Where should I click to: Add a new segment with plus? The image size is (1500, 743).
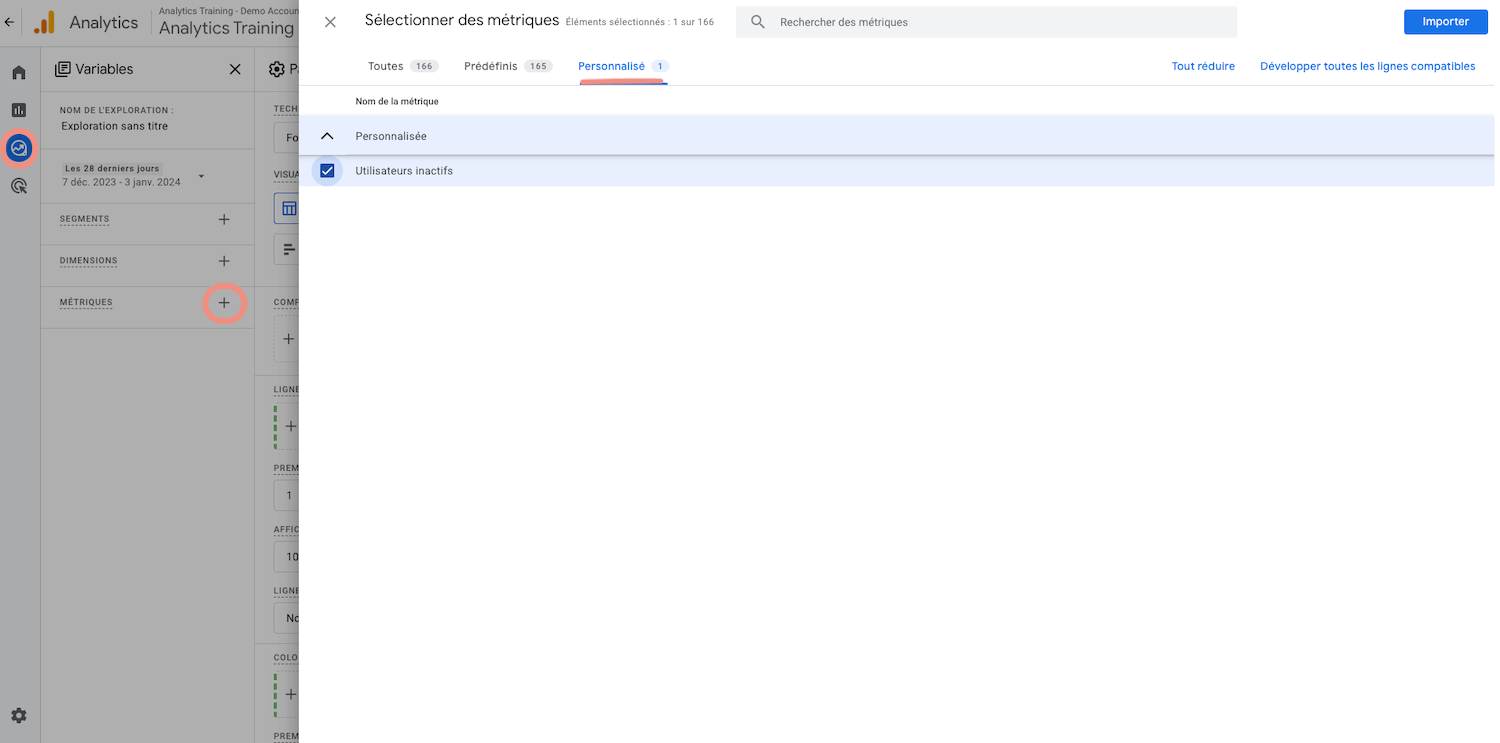click(x=224, y=219)
